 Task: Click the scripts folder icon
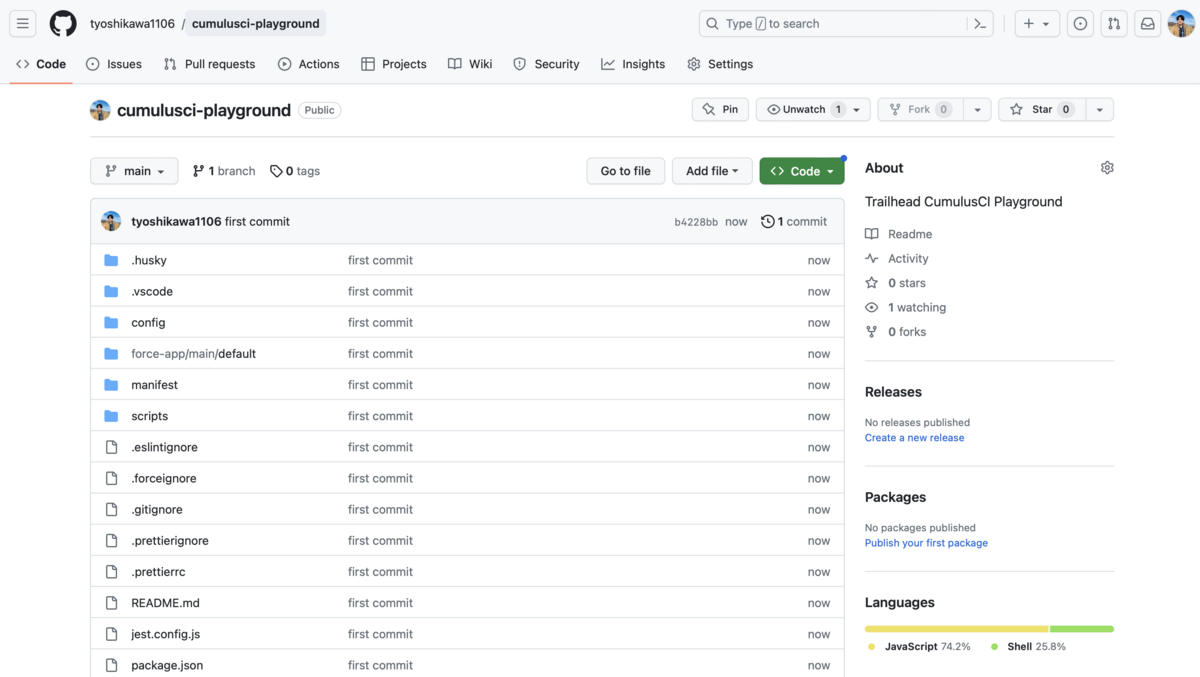pos(111,416)
